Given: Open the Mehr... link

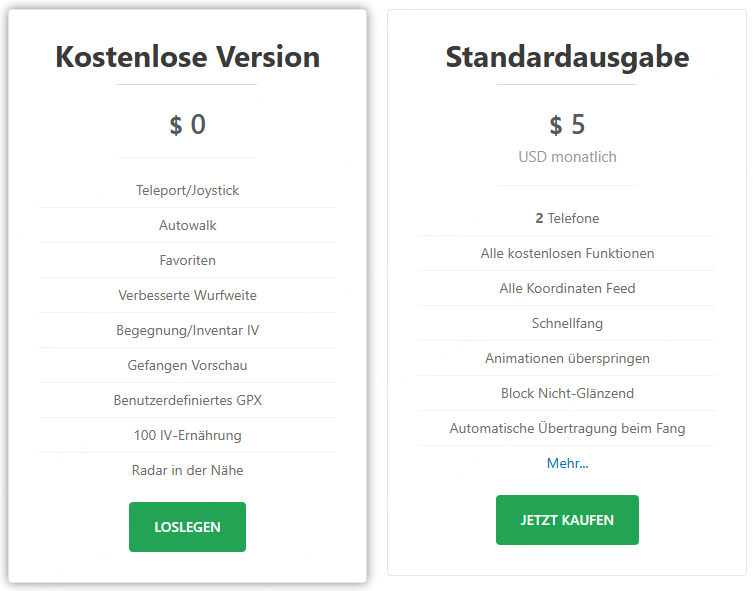Looking at the screenshot, I should pos(567,463).
